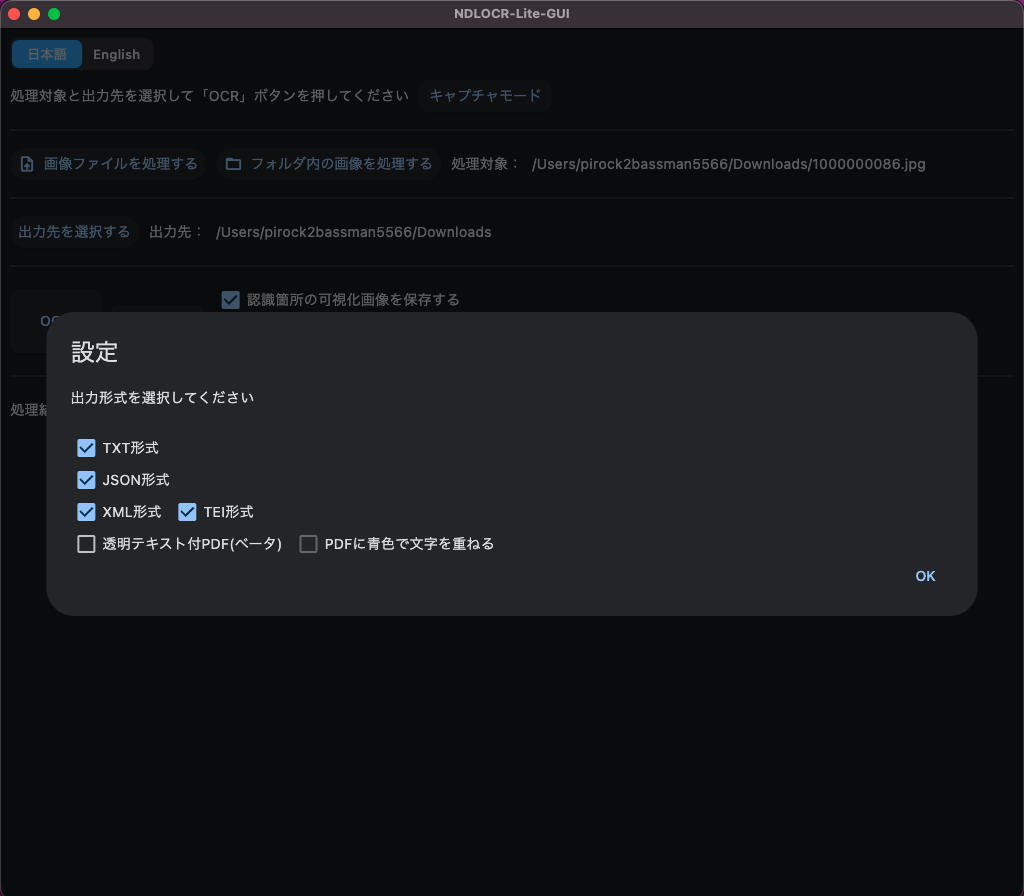
Task: Click the folder icon for folder processing
Action: point(233,164)
